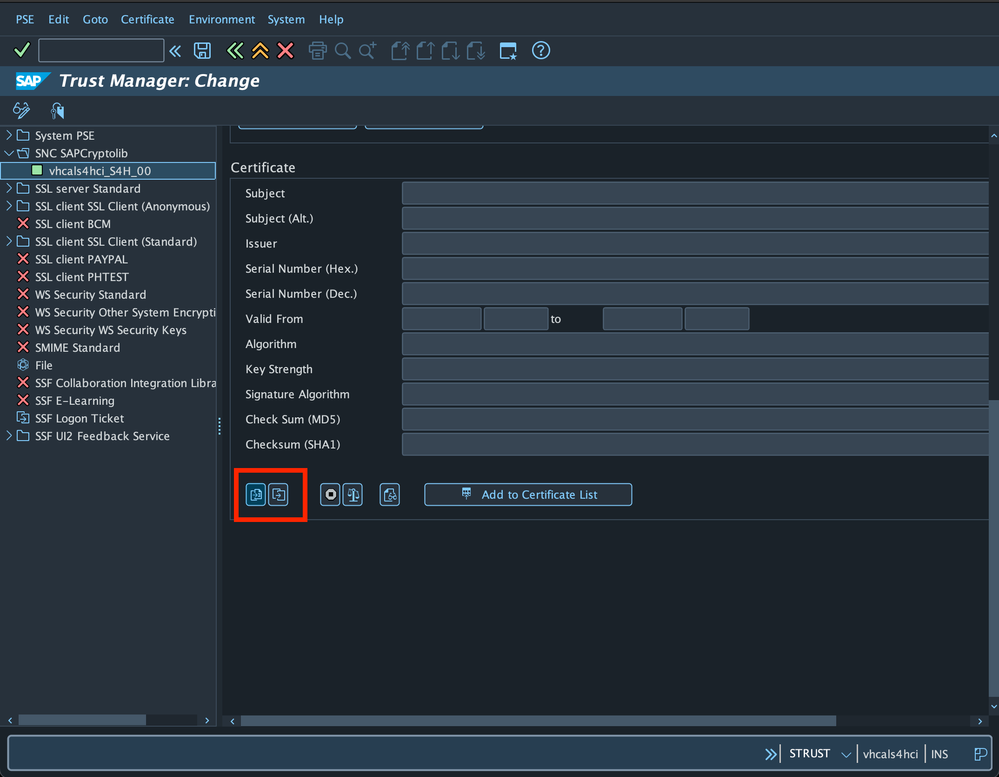Expand SSL client SSL Client (Anonymous) node

(x=9, y=206)
